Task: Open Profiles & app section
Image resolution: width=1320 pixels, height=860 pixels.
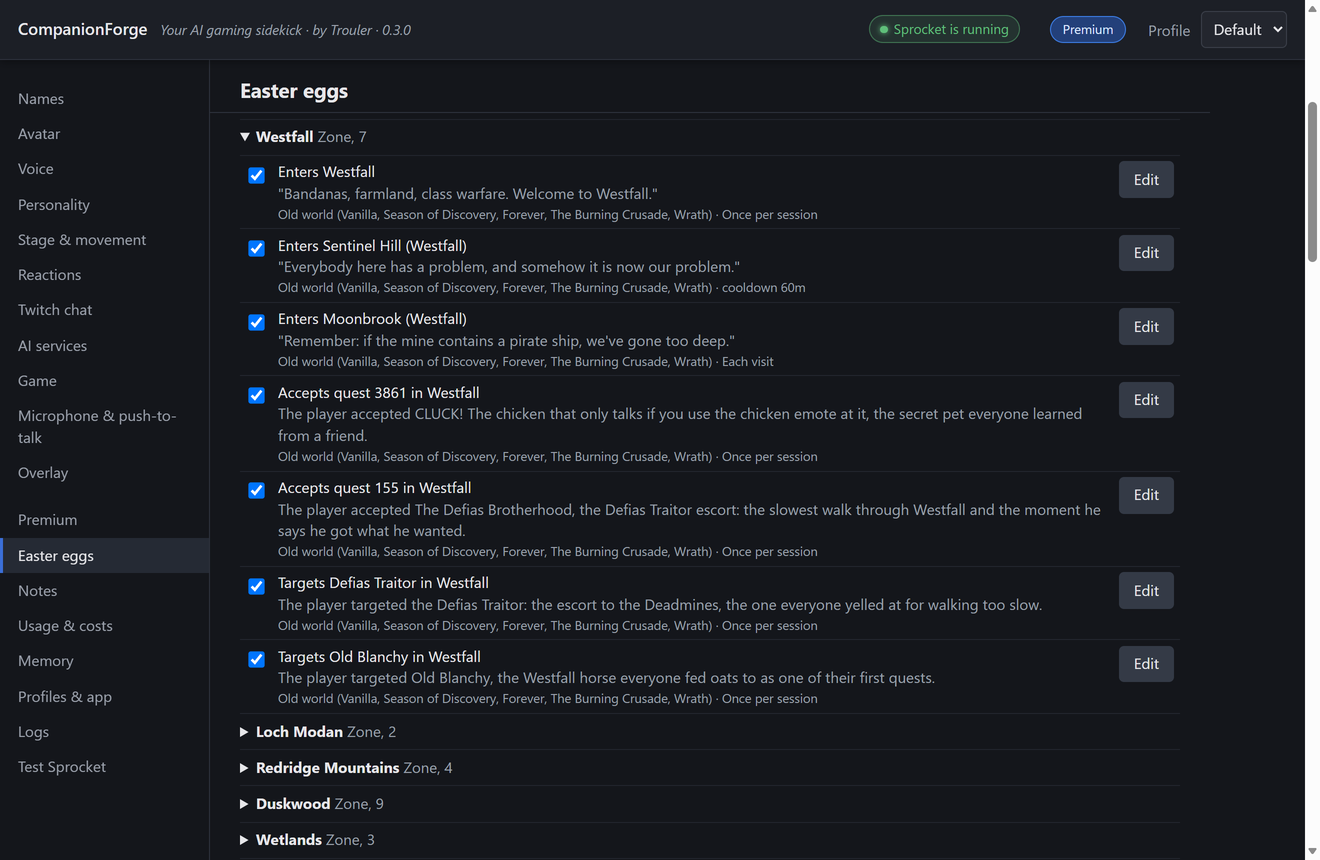Action: pyautogui.click(x=105, y=697)
